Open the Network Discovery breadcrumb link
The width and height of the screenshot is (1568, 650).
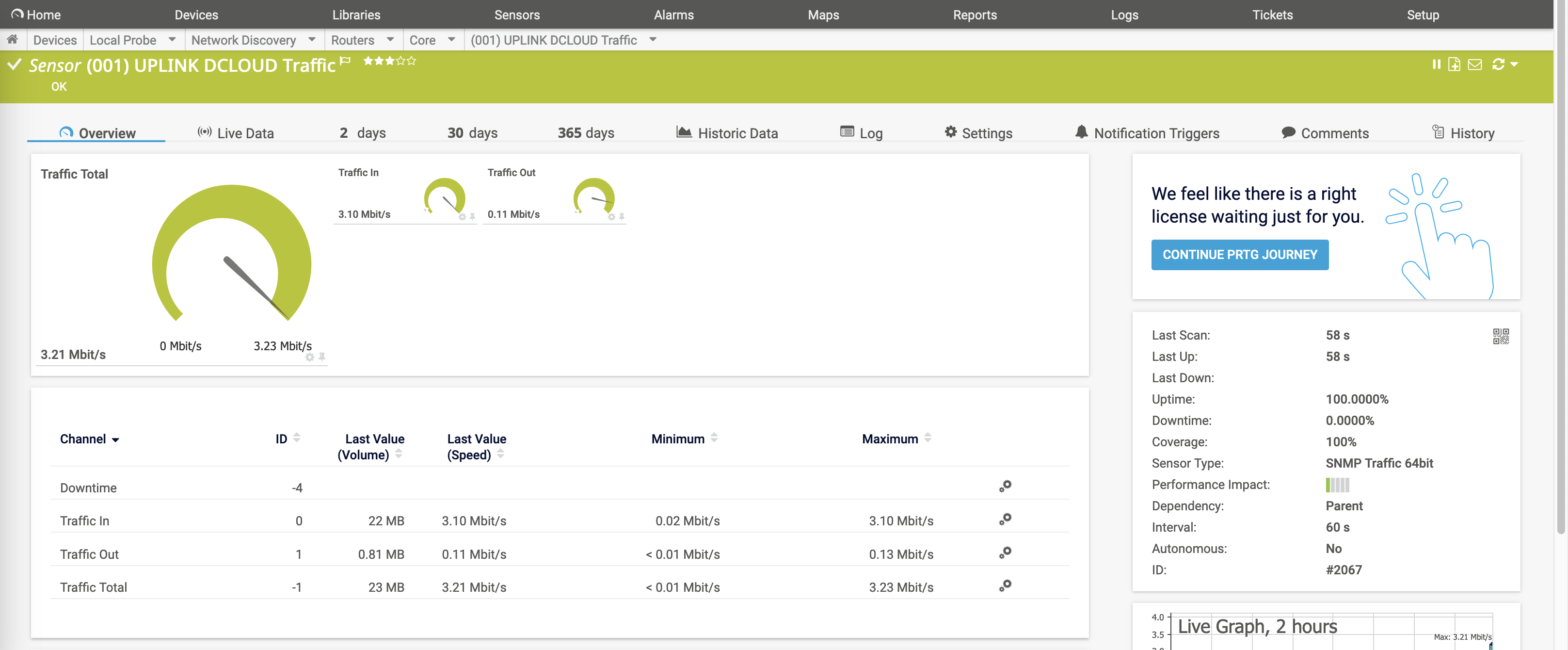[243, 40]
